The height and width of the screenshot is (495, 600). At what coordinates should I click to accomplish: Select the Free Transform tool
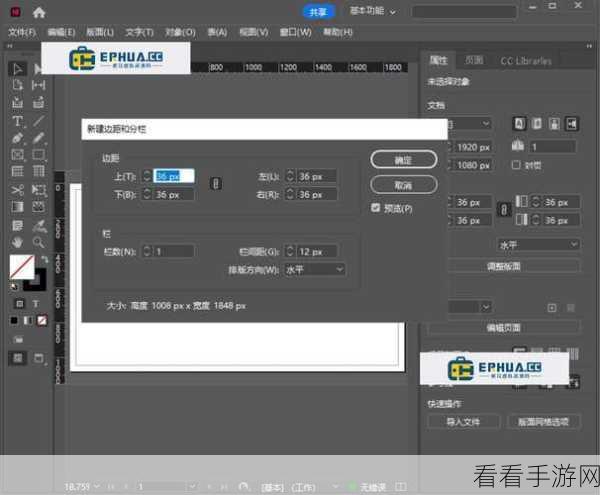coord(38,190)
